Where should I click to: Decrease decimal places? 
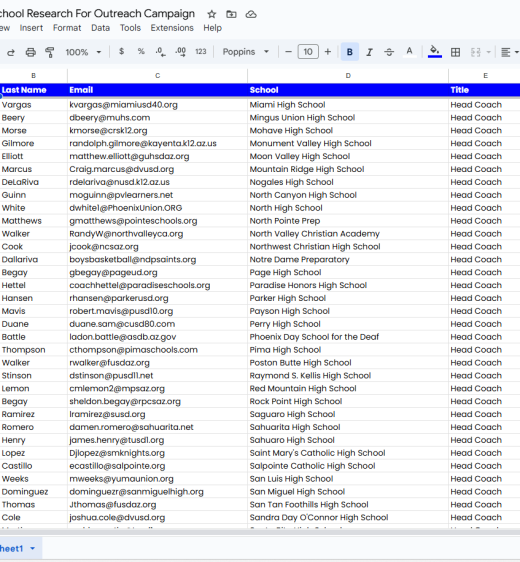(x=161, y=52)
